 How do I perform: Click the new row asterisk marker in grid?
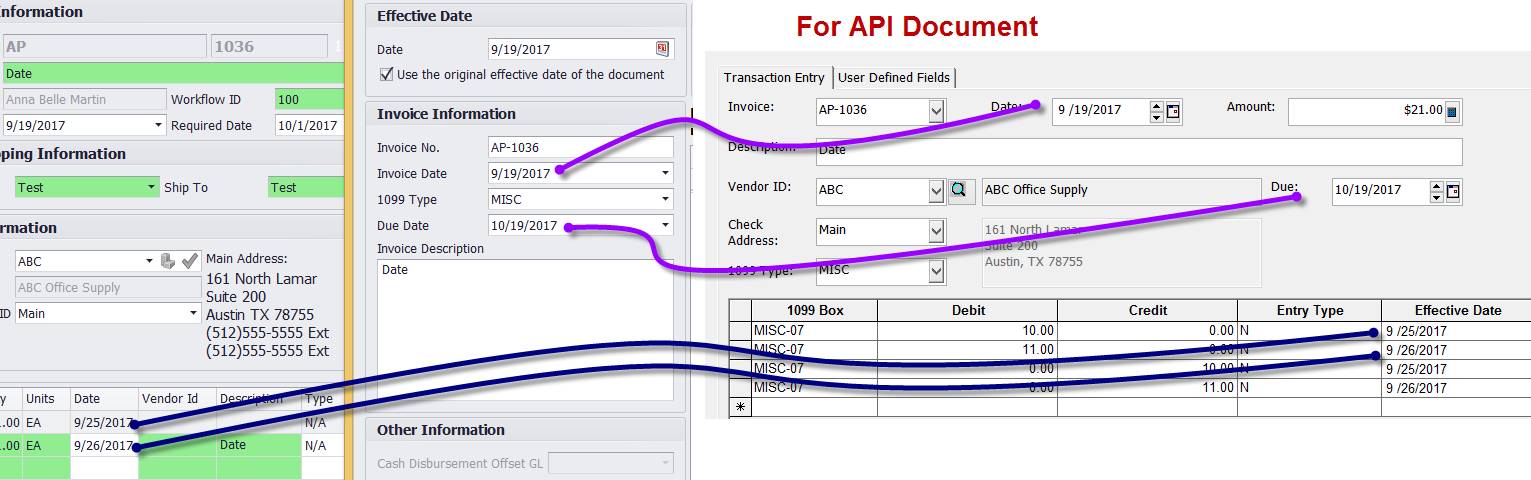(740, 407)
